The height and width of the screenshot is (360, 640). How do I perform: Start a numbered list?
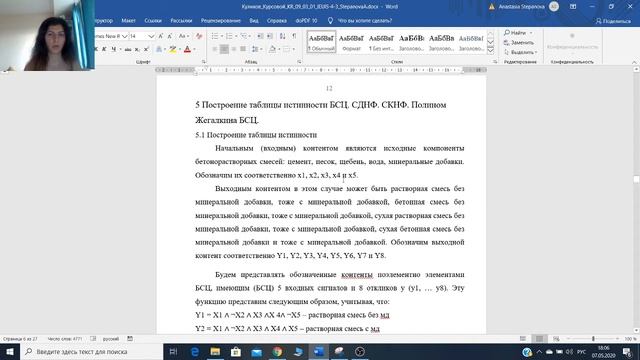tap(229, 36)
